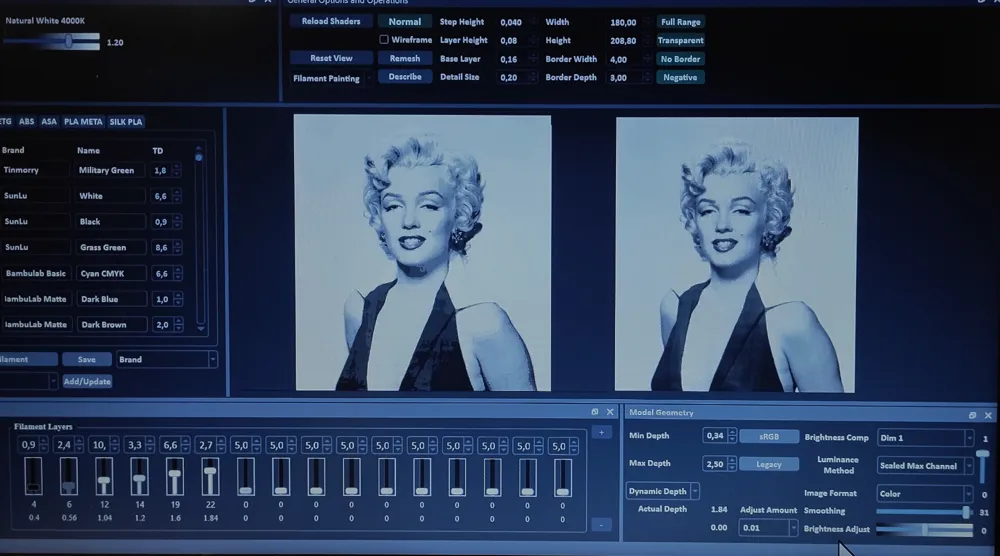Image resolution: width=1000 pixels, height=556 pixels.
Task: Float the Filament Layers panel
Action: 594,412
